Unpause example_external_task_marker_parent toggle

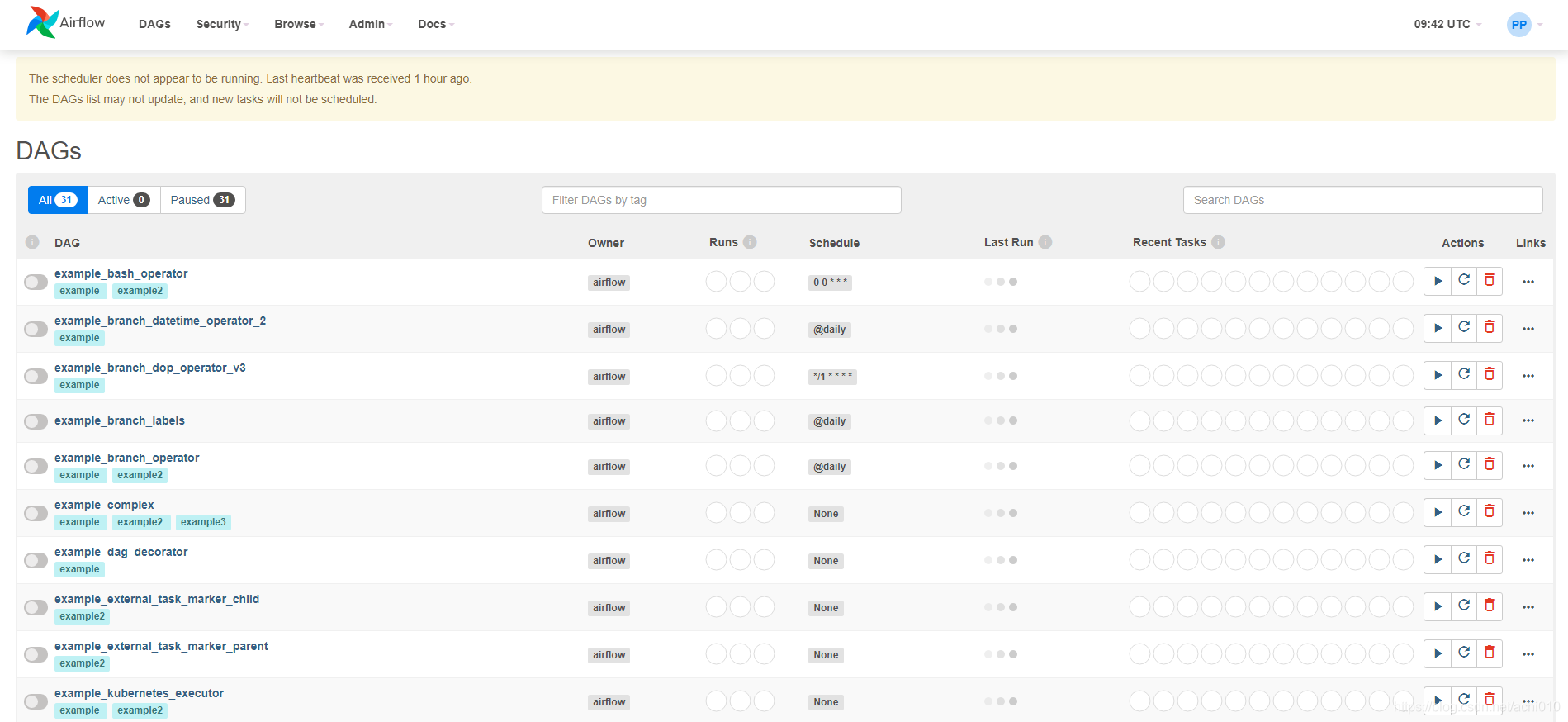point(36,654)
